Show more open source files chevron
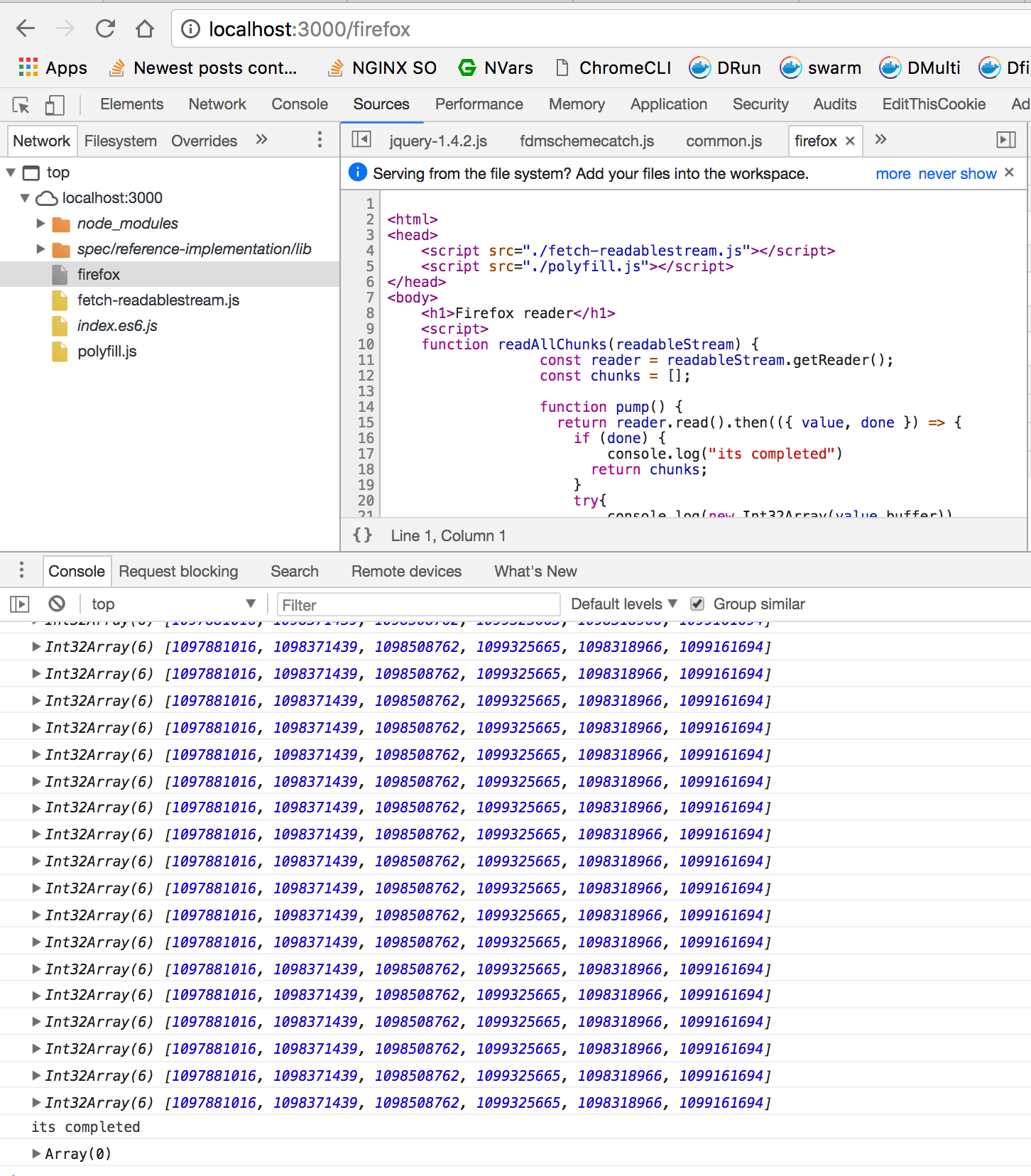The width and height of the screenshot is (1031, 1176). [880, 139]
